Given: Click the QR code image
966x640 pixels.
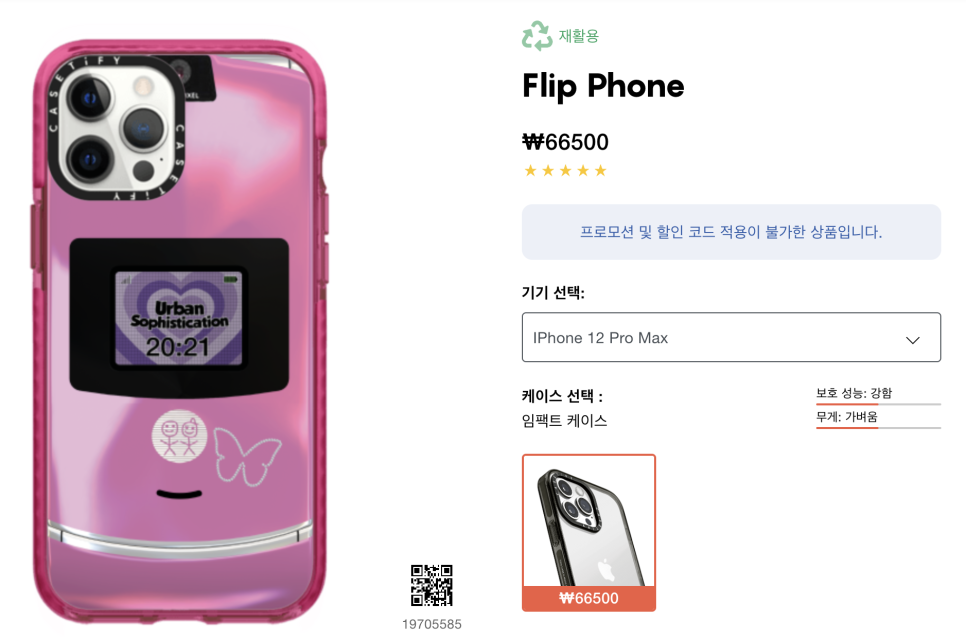Looking at the screenshot, I should (x=432, y=585).
